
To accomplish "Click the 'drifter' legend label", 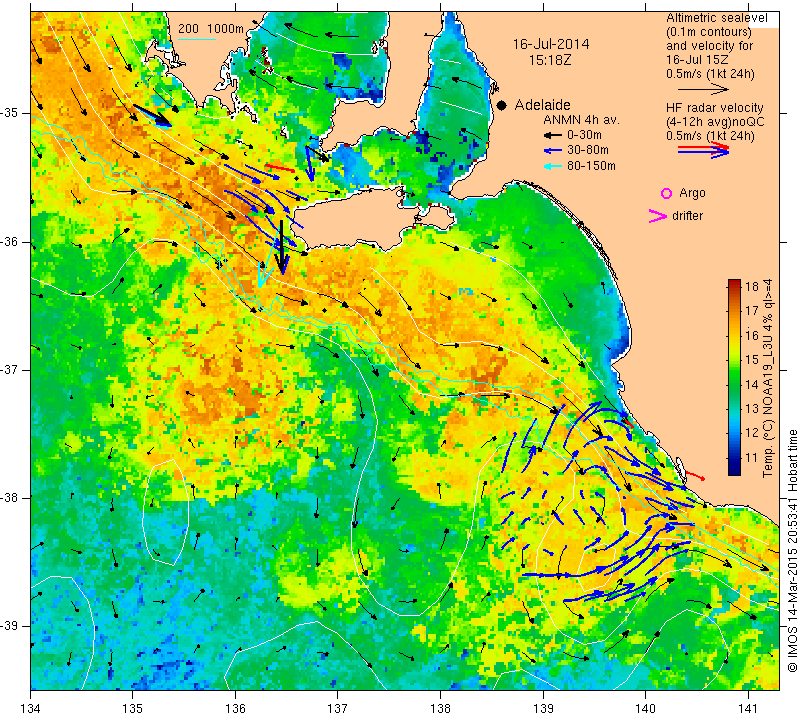I will 687,216.
